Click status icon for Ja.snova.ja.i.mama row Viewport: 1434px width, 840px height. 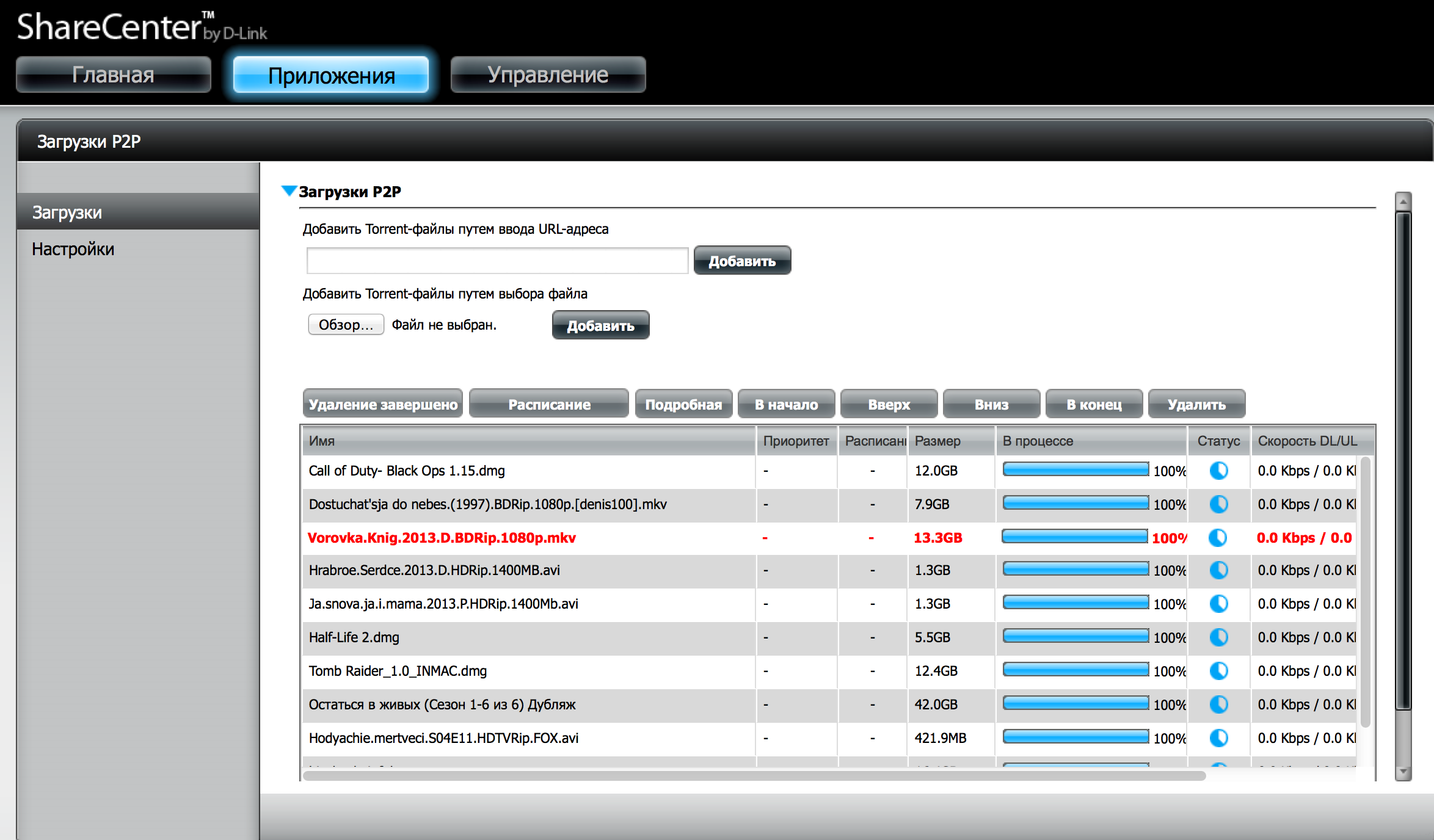click(1218, 604)
